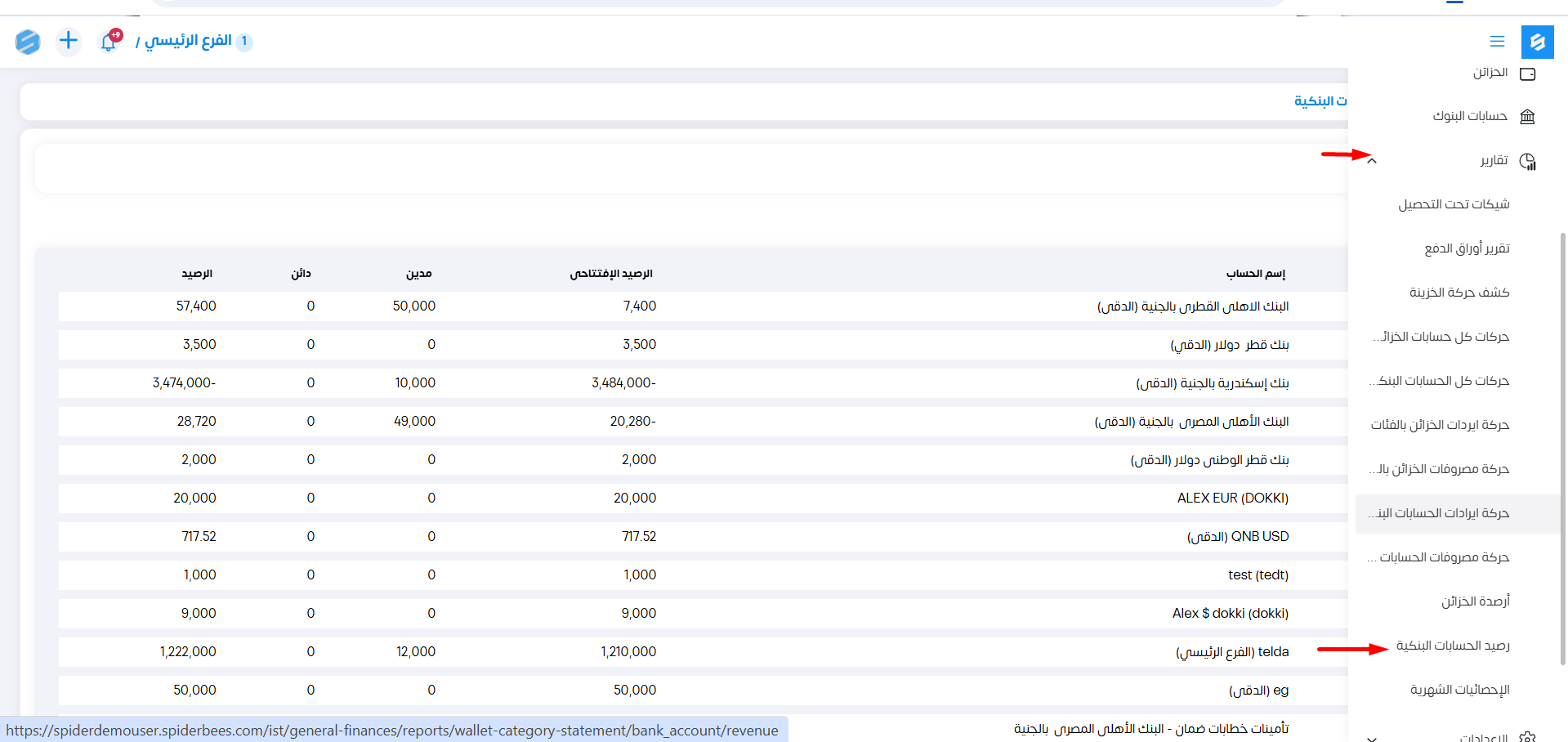Click the reports chart icon beside تقارير
The height and width of the screenshot is (742, 1568).
pos(1527,161)
